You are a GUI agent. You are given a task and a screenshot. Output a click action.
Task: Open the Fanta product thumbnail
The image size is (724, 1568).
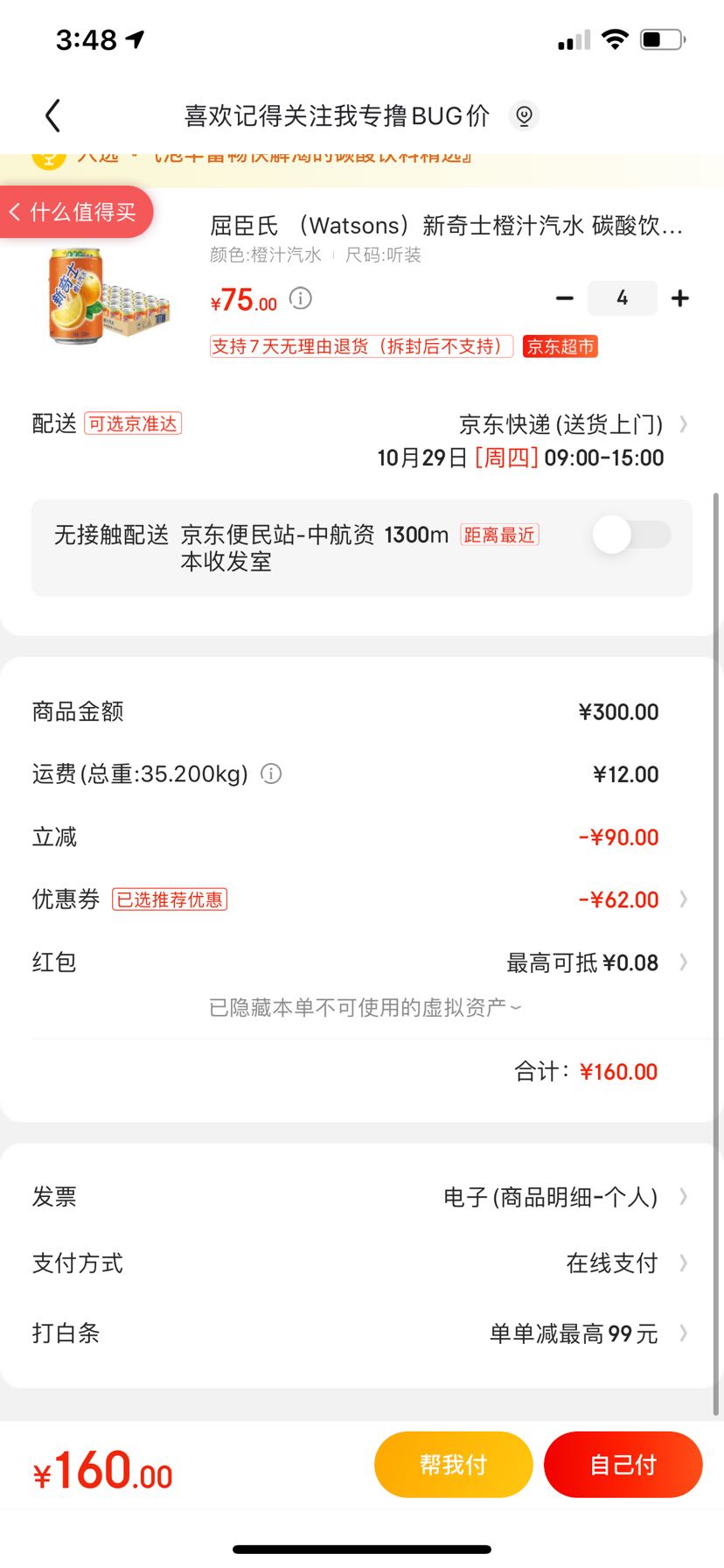click(108, 295)
